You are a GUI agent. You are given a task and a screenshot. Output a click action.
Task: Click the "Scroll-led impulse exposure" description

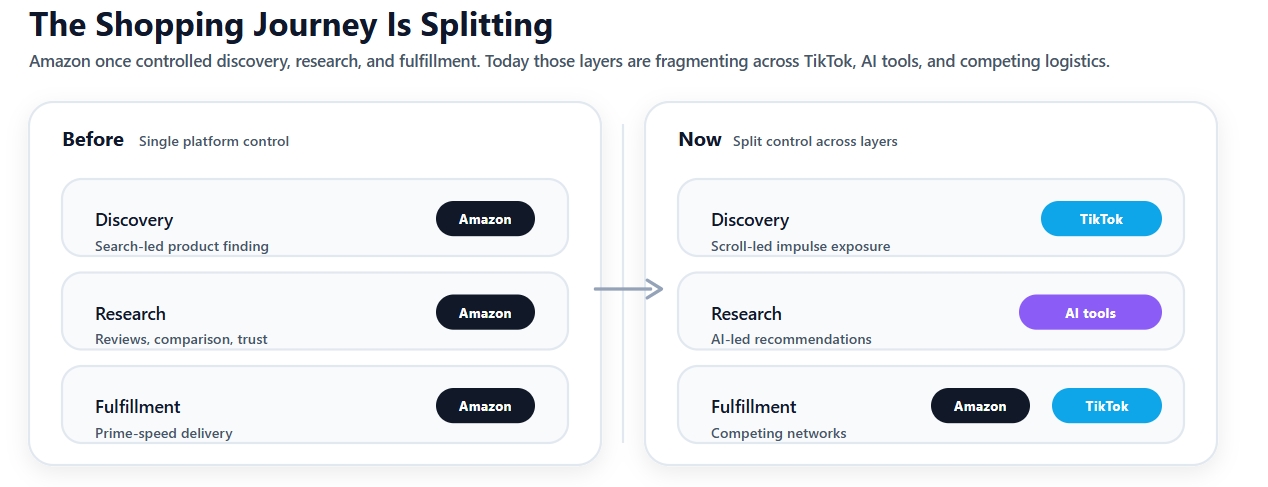point(800,246)
